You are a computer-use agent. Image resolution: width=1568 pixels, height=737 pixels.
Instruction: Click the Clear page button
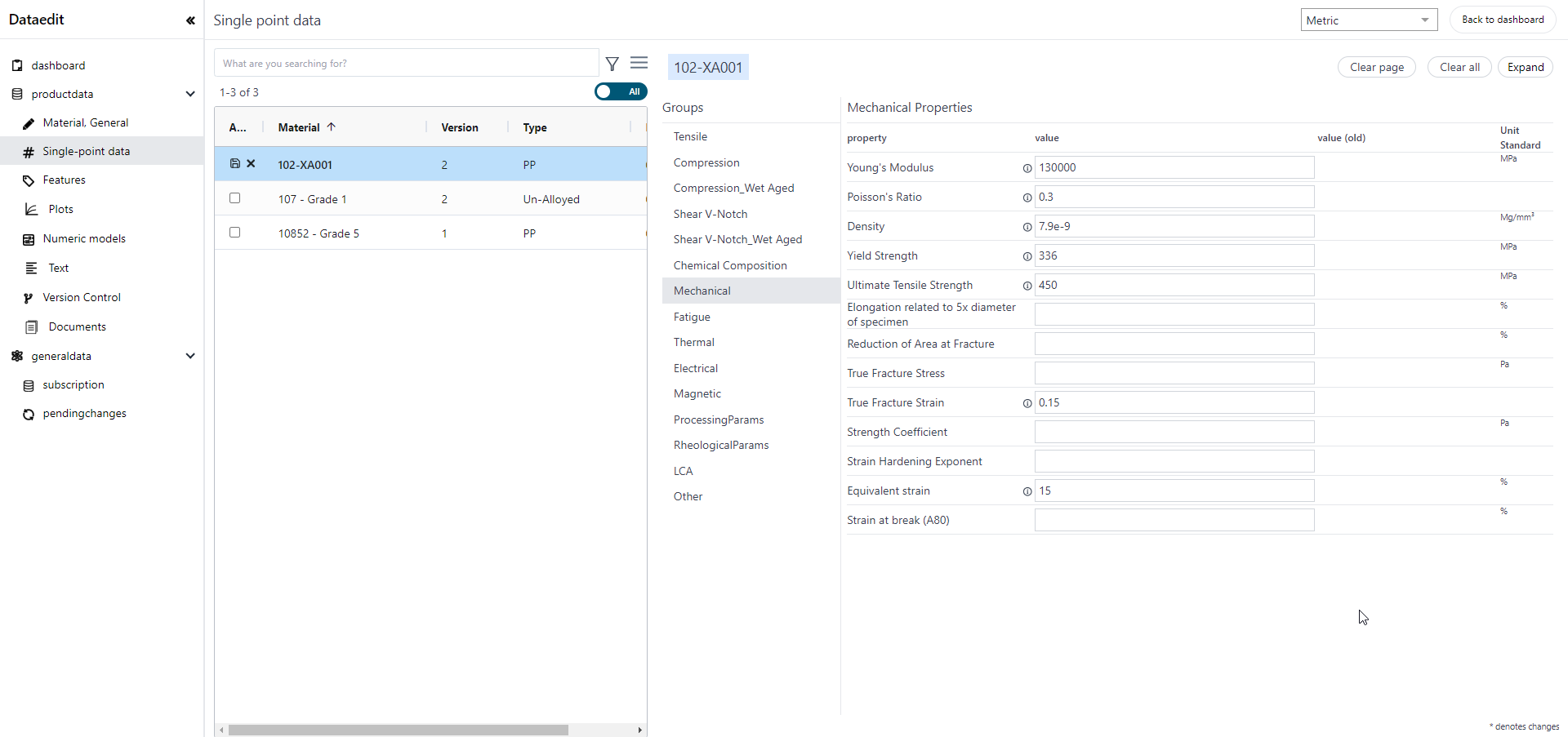pyautogui.click(x=1377, y=67)
